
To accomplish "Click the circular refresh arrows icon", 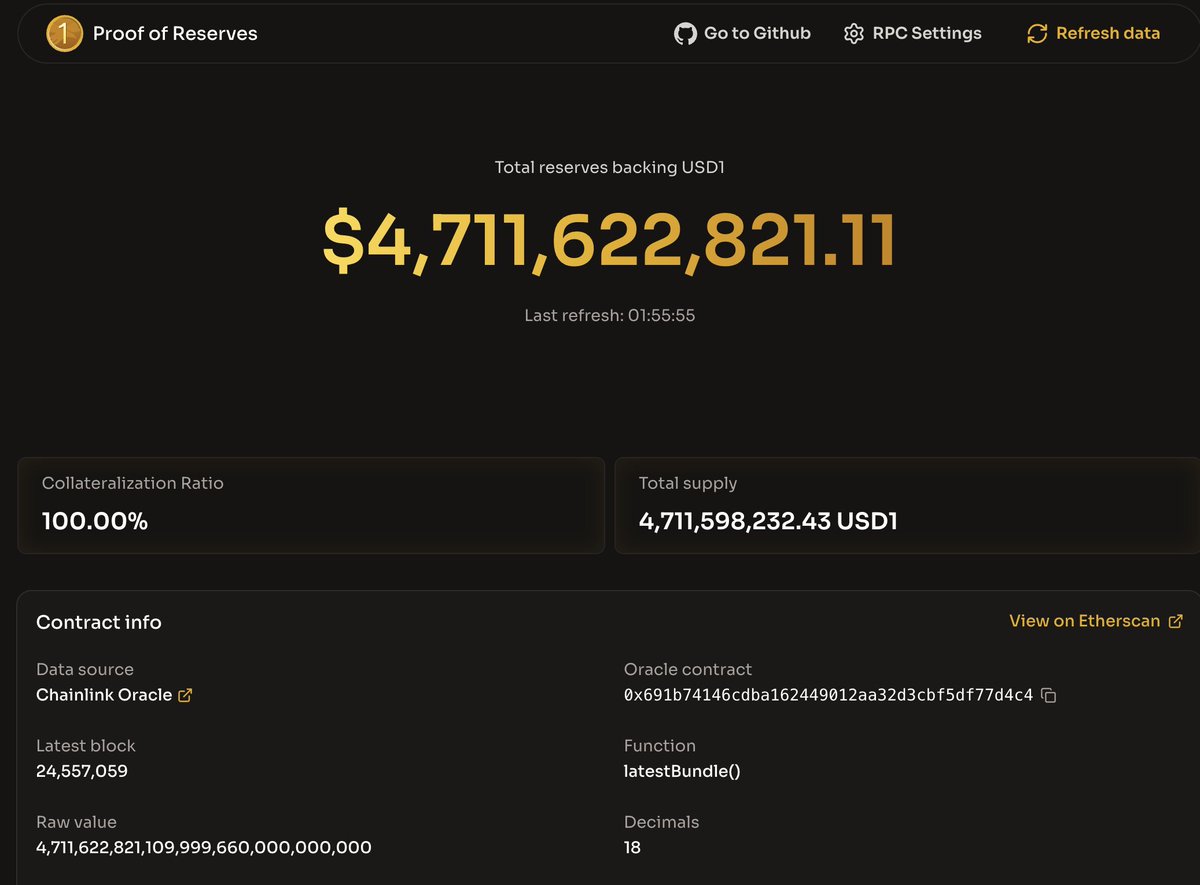I will (1037, 34).
